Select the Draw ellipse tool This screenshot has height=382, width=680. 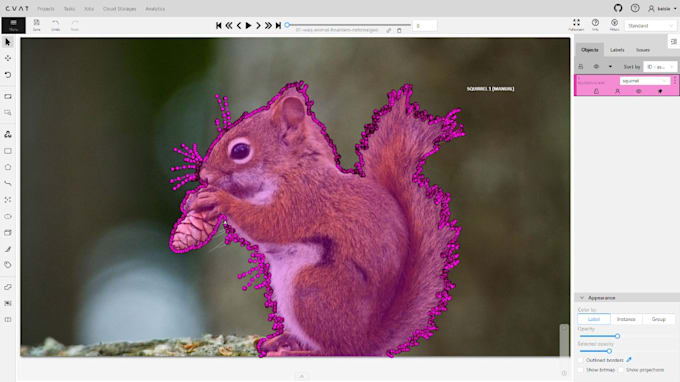coord(8,216)
